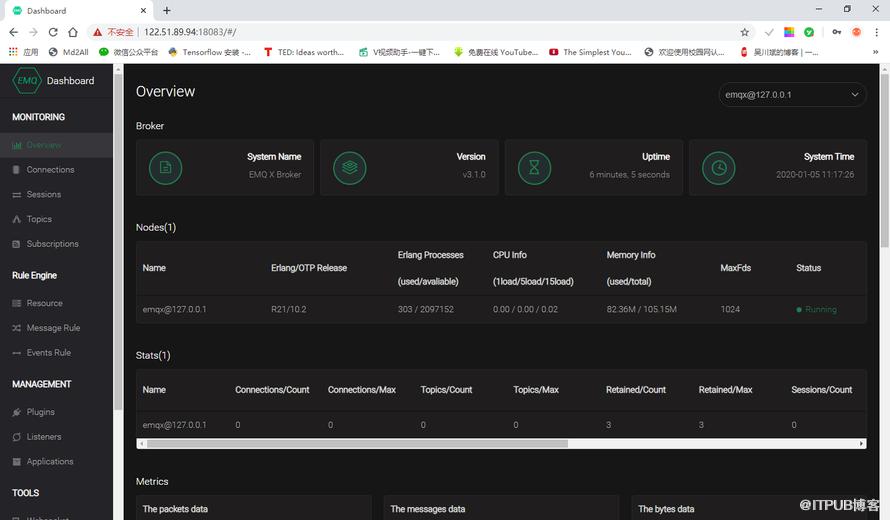Click the Resource sidebar icon
Screen dimensions: 890x520
click(x=16, y=303)
